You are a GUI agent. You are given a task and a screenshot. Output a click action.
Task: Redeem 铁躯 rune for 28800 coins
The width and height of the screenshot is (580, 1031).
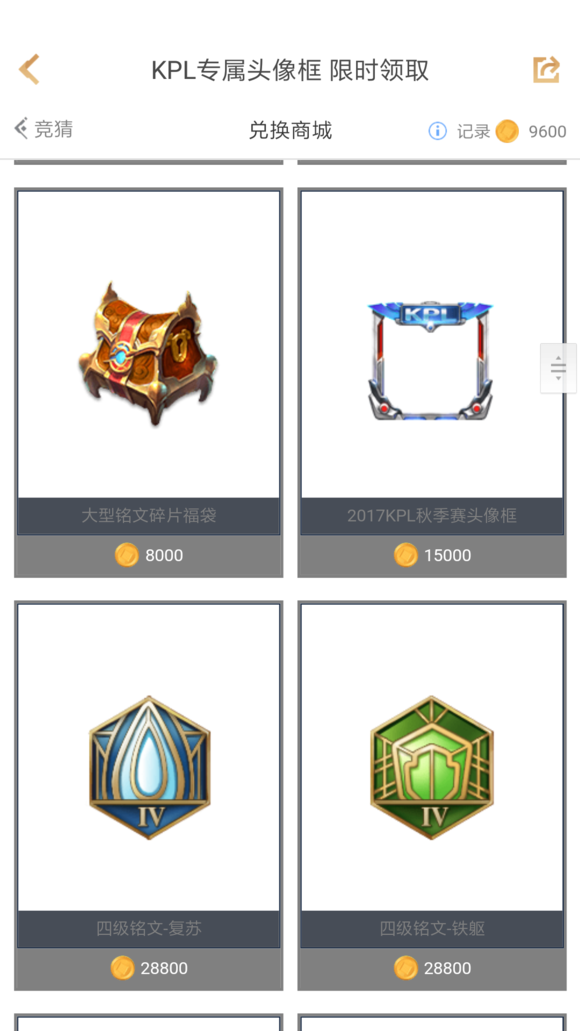pyautogui.click(x=432, y=968)
